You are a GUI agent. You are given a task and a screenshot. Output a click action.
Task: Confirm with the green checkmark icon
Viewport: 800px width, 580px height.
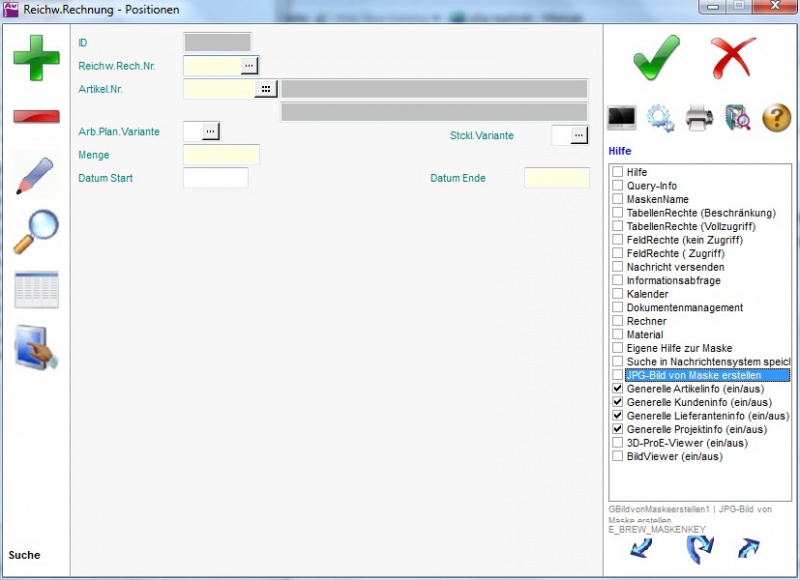(x=656, y=56)
